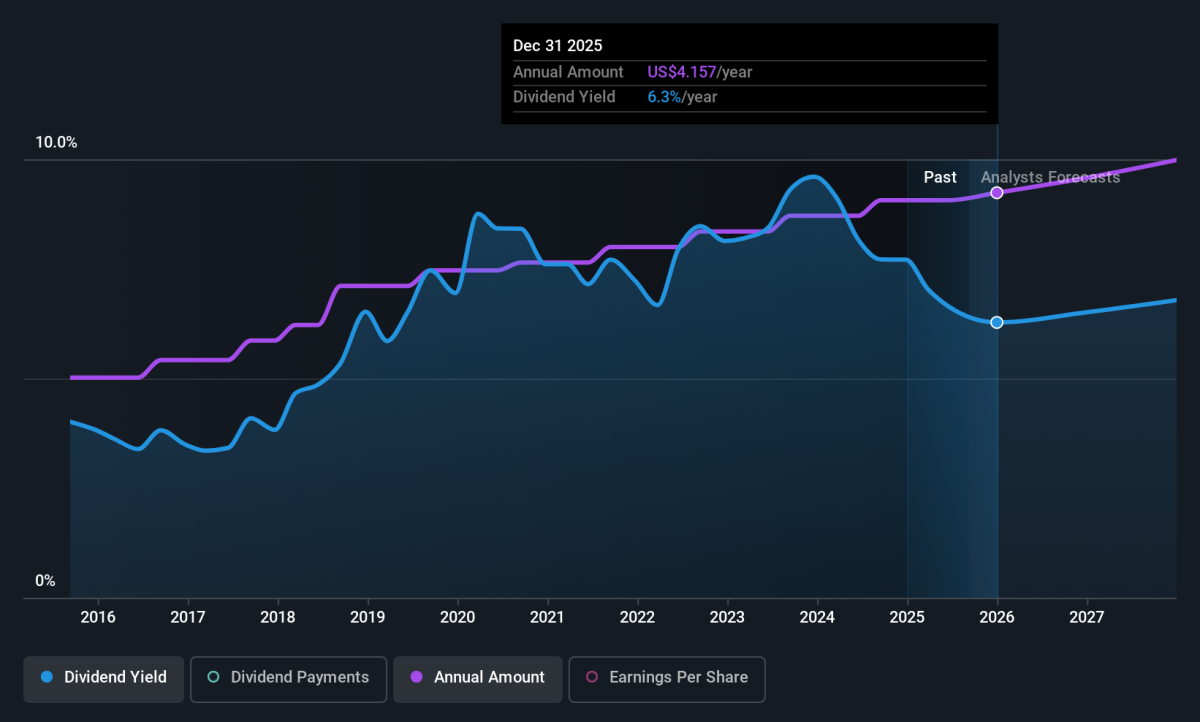The height and width of the screenshot is (722, 1200).
Task: Select the 2020 x-axis label
Action: coord(458,616)
